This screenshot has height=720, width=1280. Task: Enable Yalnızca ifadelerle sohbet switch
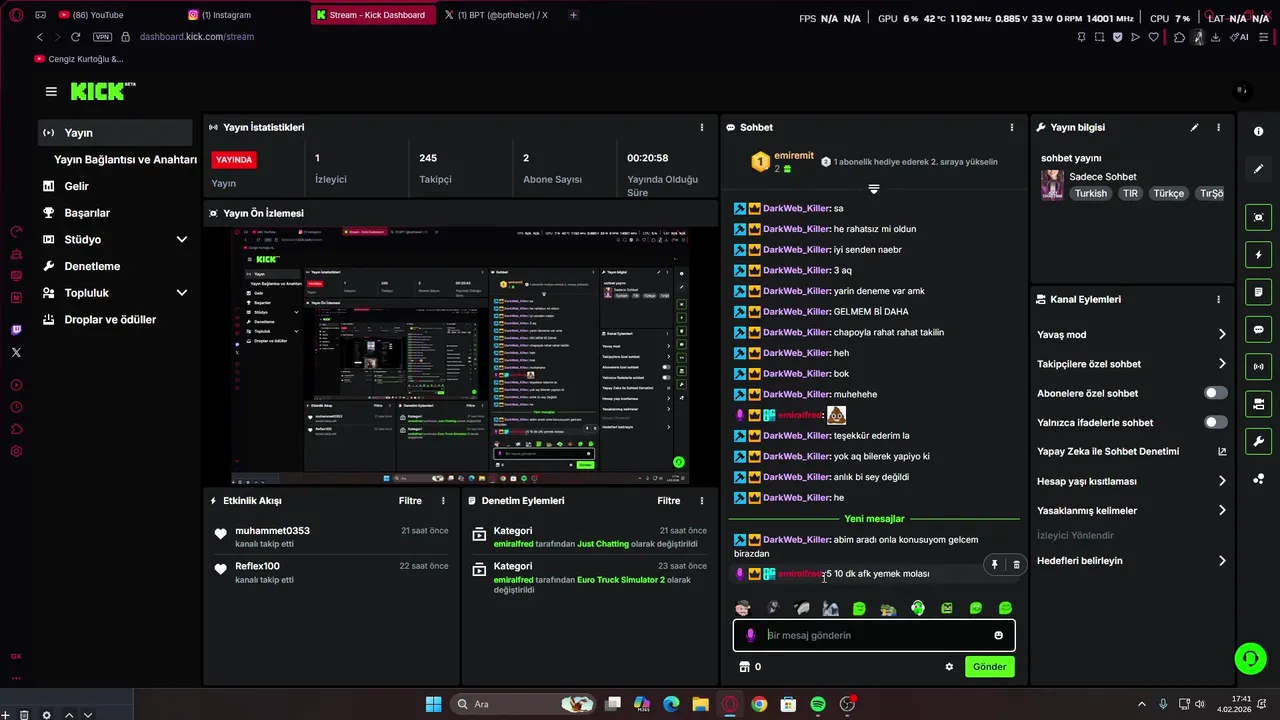(1215, 422)
